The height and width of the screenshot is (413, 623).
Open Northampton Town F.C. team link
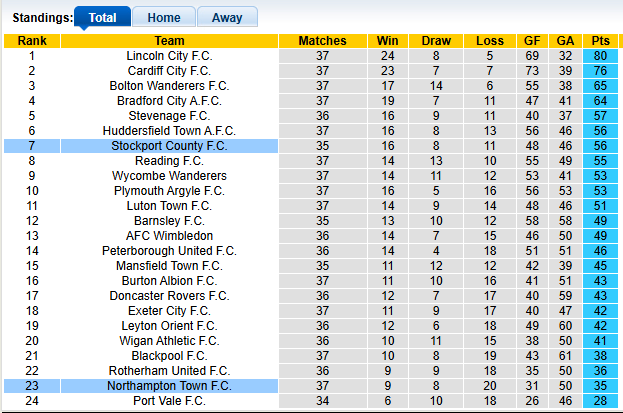pos(169,386)
